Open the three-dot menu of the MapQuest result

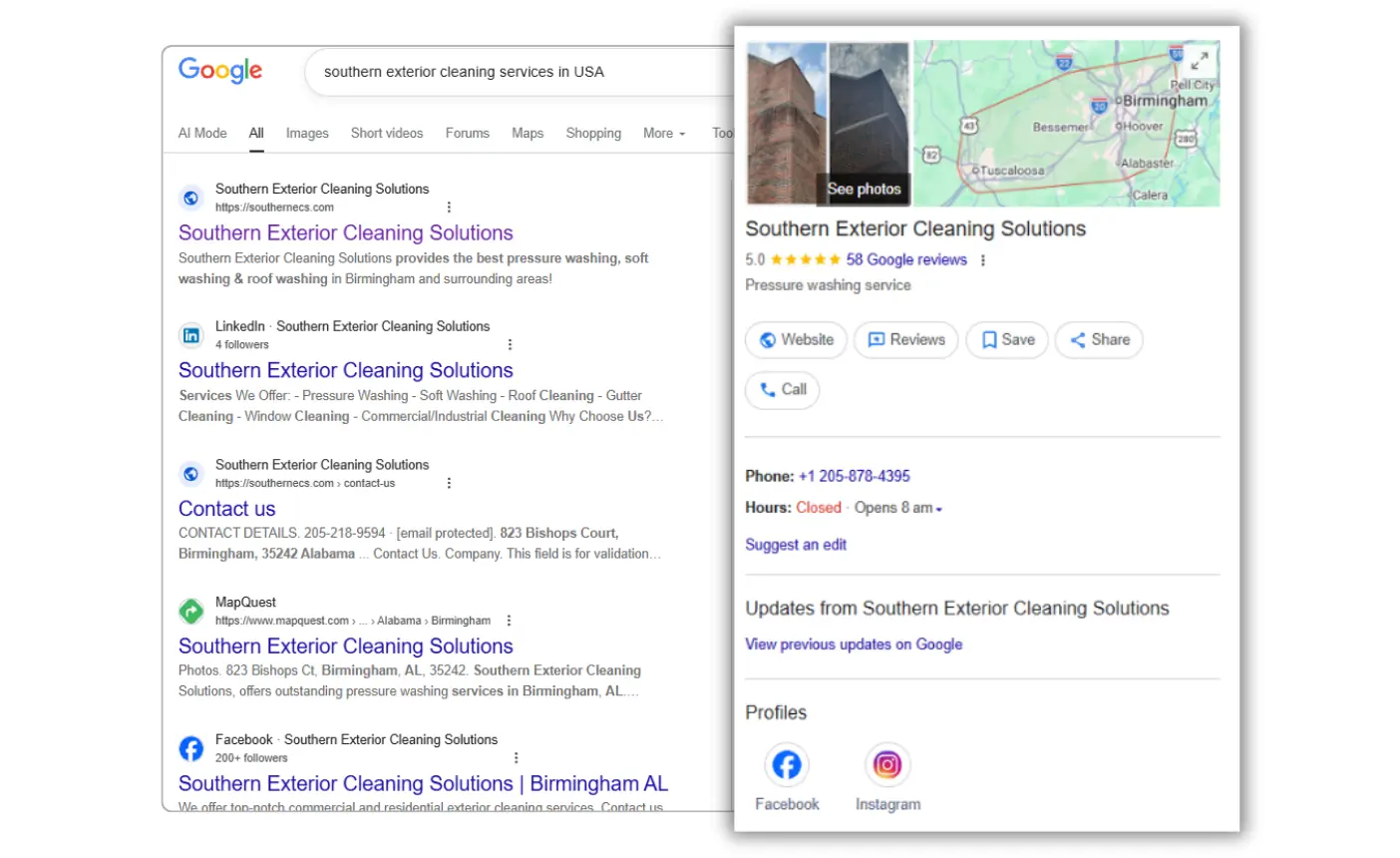(509, 621)
